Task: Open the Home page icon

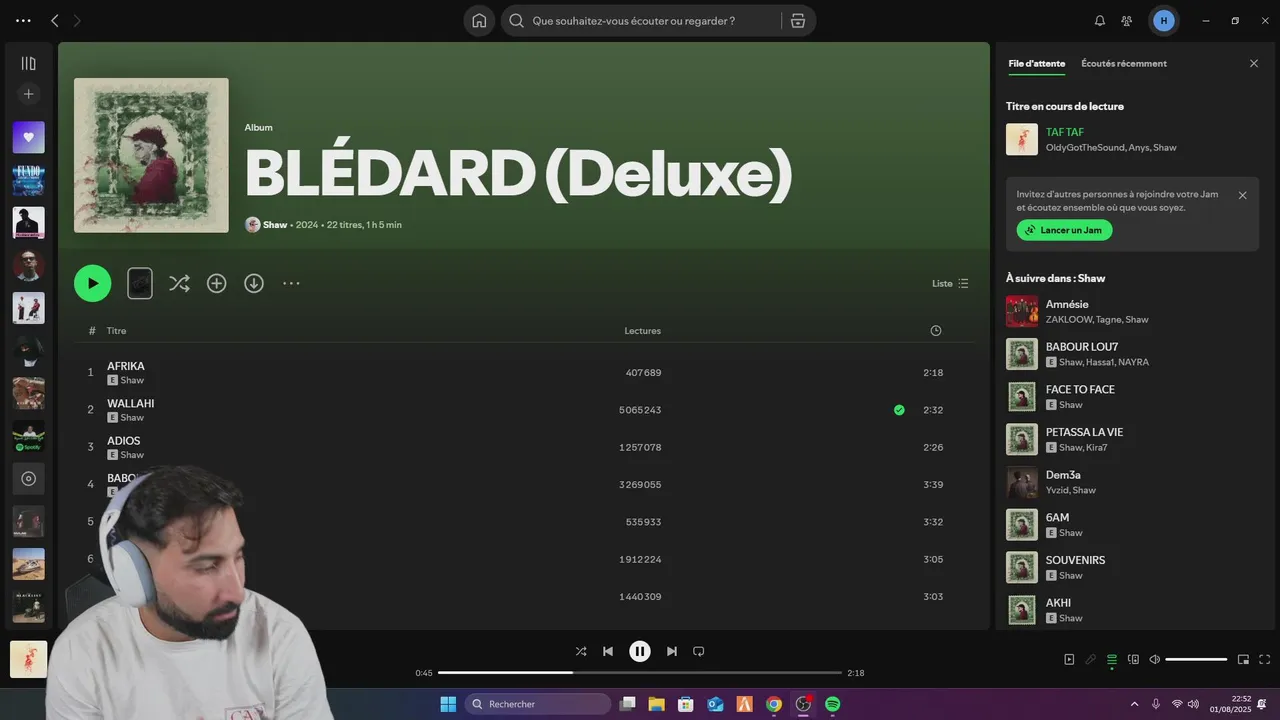Action: pyautogui.click(x=479, y=20)
